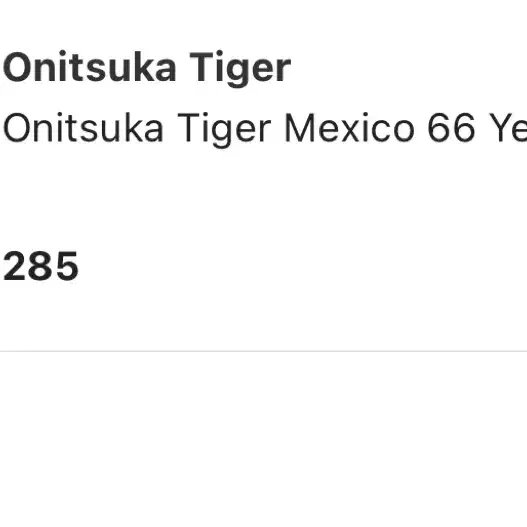Click the capital T of bold Tiger heading
The image size is (527, 527).
click(x=202, y=67)
